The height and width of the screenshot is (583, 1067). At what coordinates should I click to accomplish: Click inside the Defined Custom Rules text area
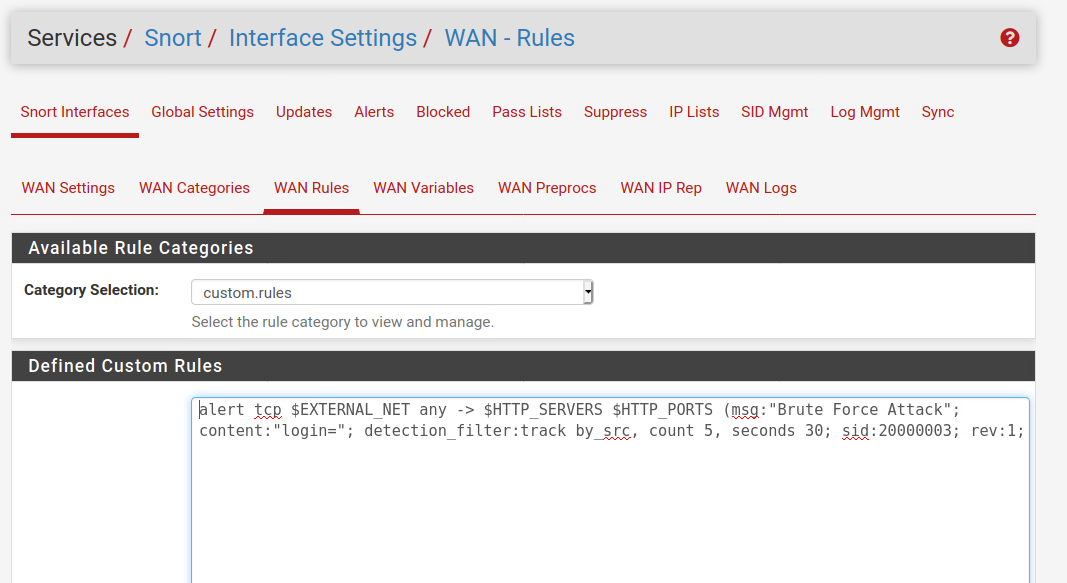[610, 490]
